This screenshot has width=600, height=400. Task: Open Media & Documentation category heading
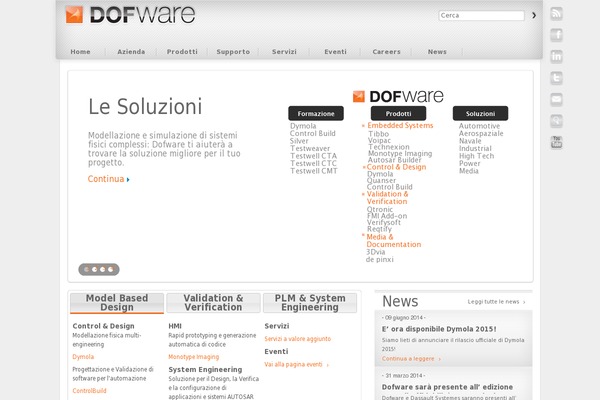[394, 240]
